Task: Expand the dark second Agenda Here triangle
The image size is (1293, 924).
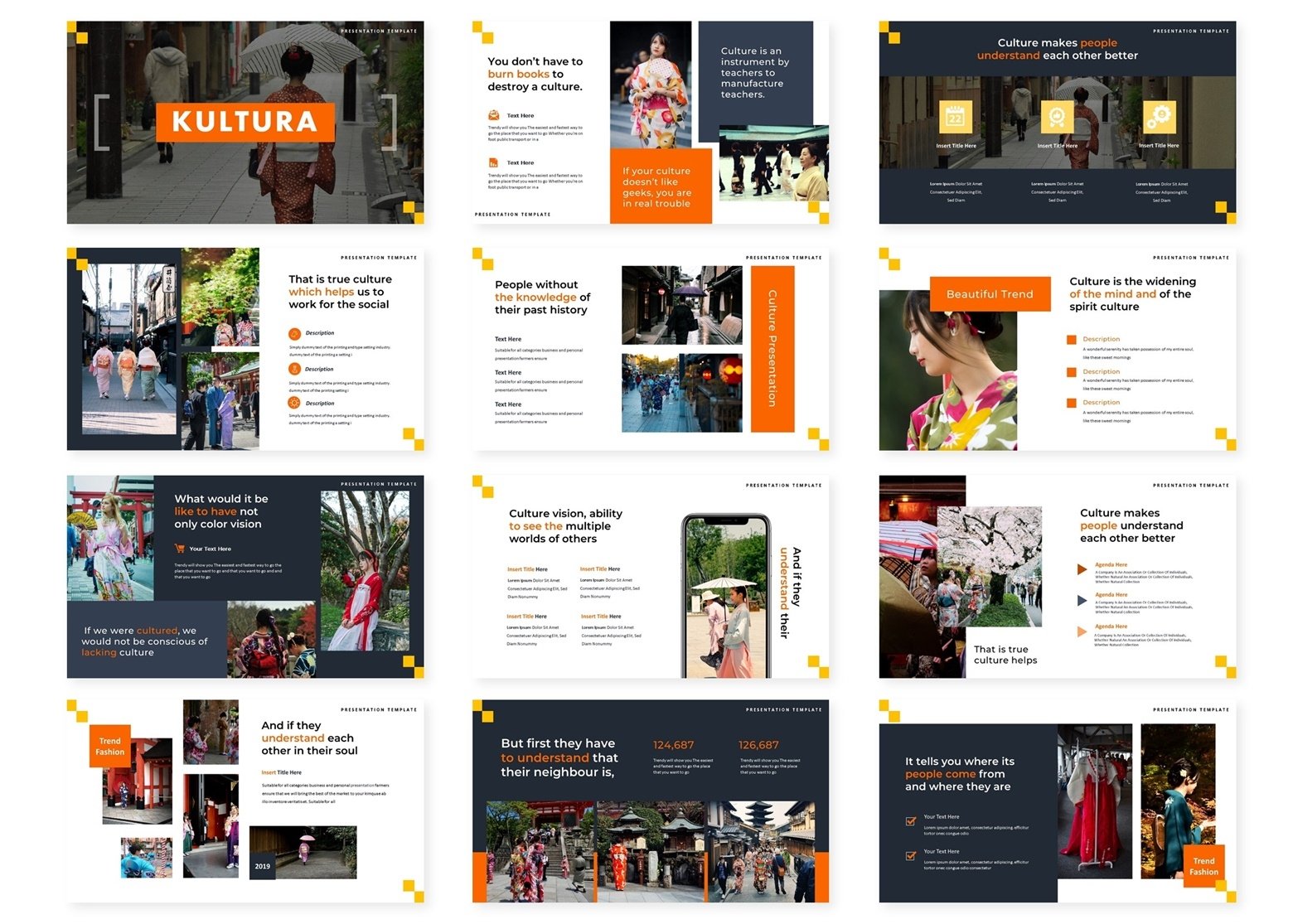Action: coord(1082,598)
